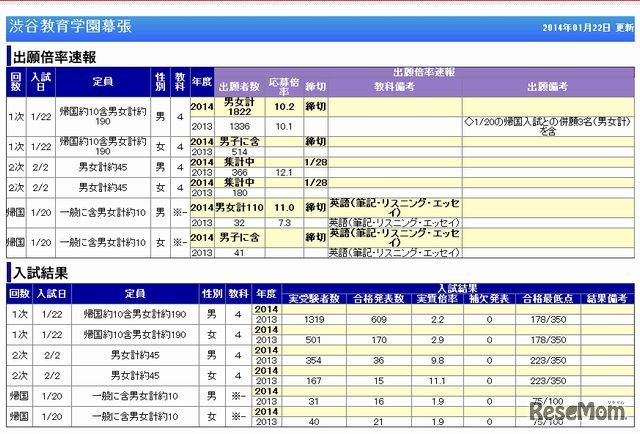Viewport: 640px width, 434px height.
Task: Select the 180 applicants cell
Action: pyautogui.click(x=240, y=193)
